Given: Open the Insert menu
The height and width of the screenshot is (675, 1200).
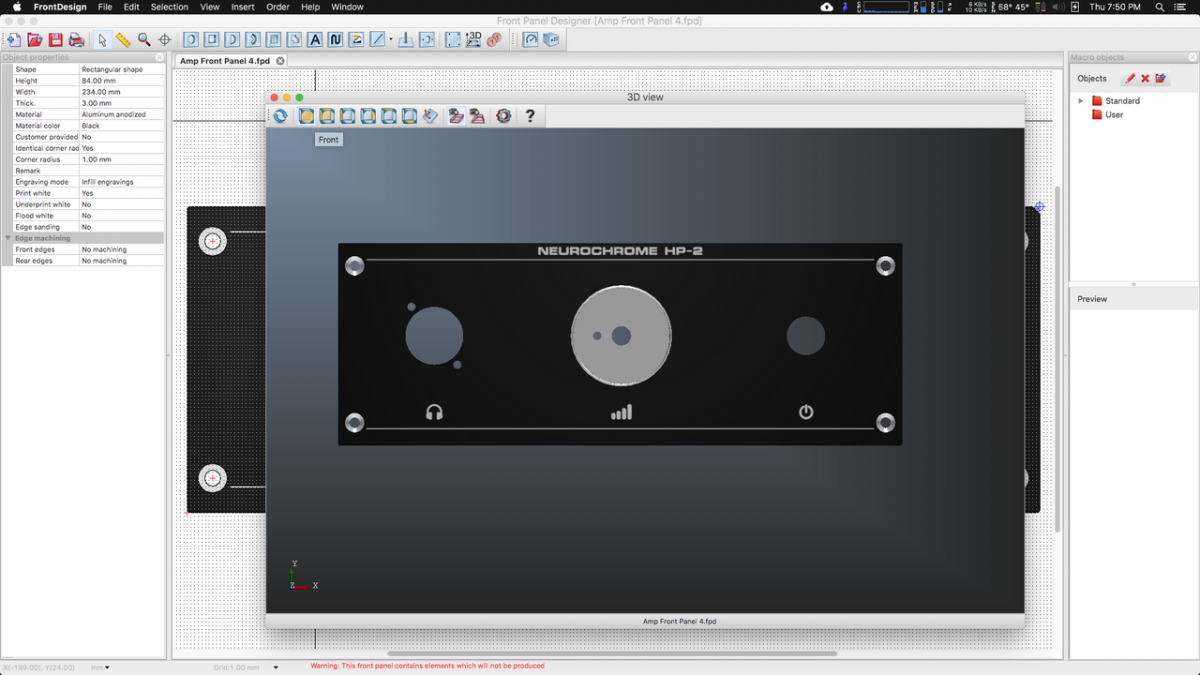Looking at the screenshot, I should click(242, 7).
